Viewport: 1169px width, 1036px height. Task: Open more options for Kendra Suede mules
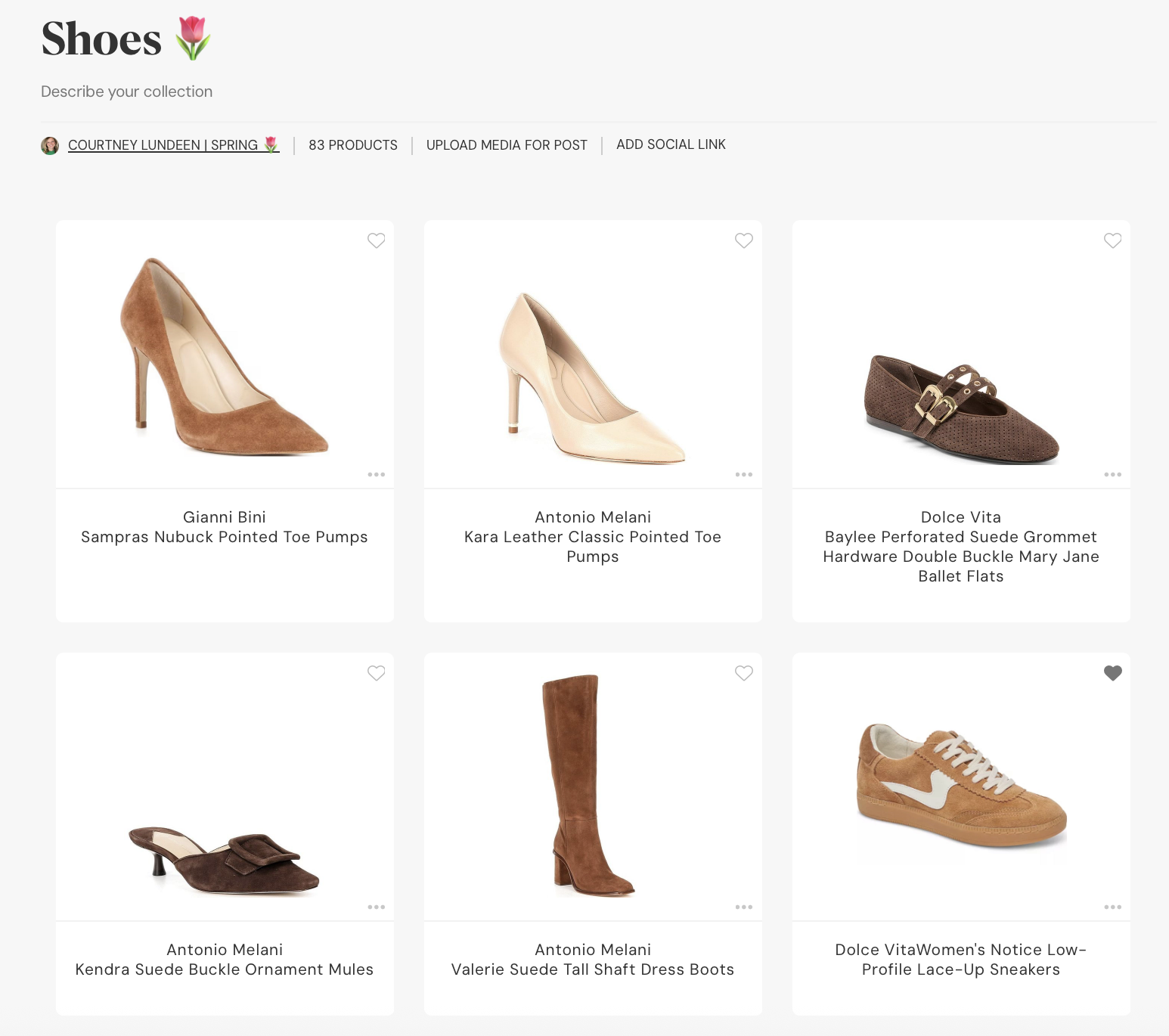coord(376,907)
